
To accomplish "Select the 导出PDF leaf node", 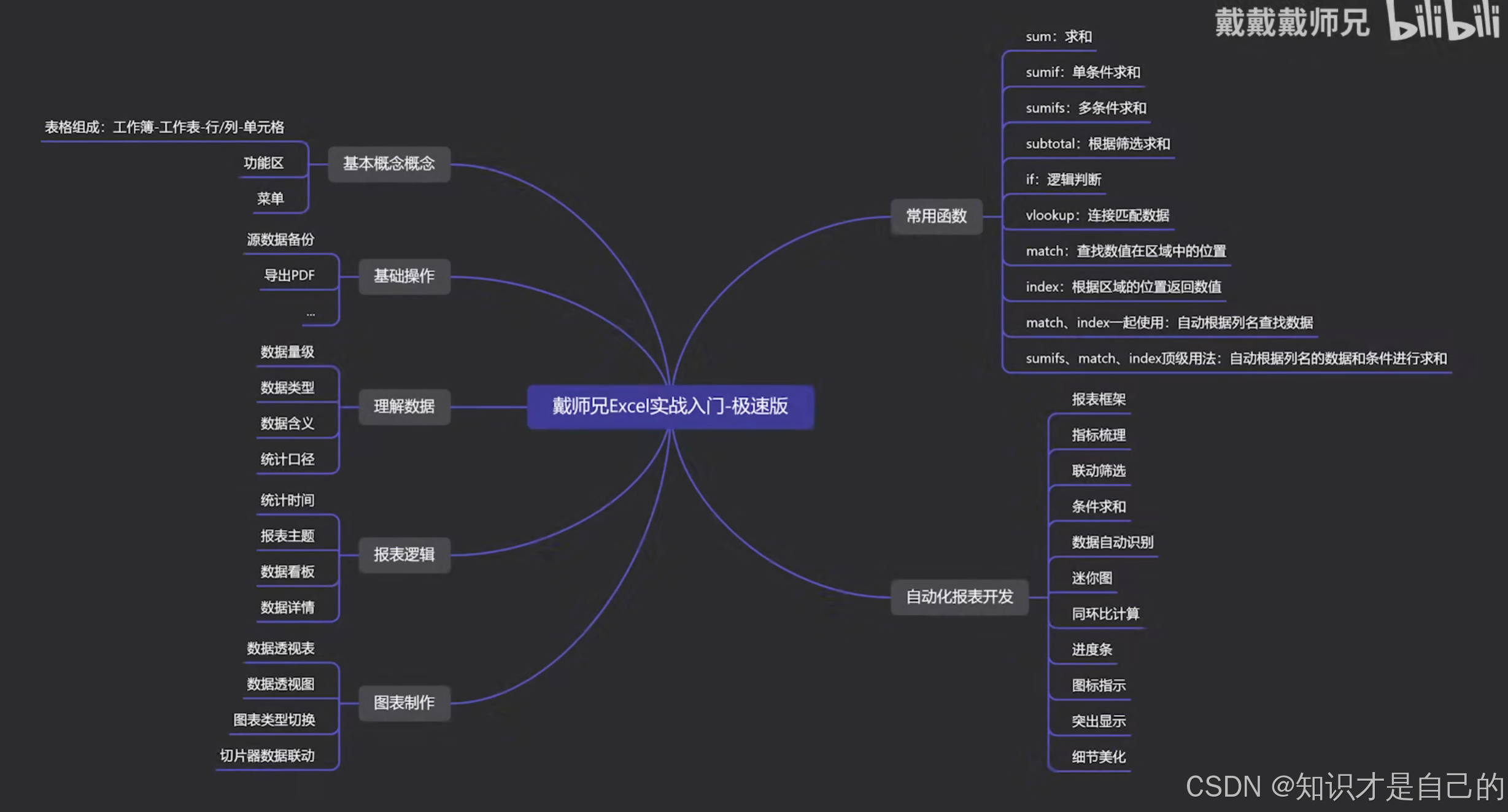I will click(289, 276).
